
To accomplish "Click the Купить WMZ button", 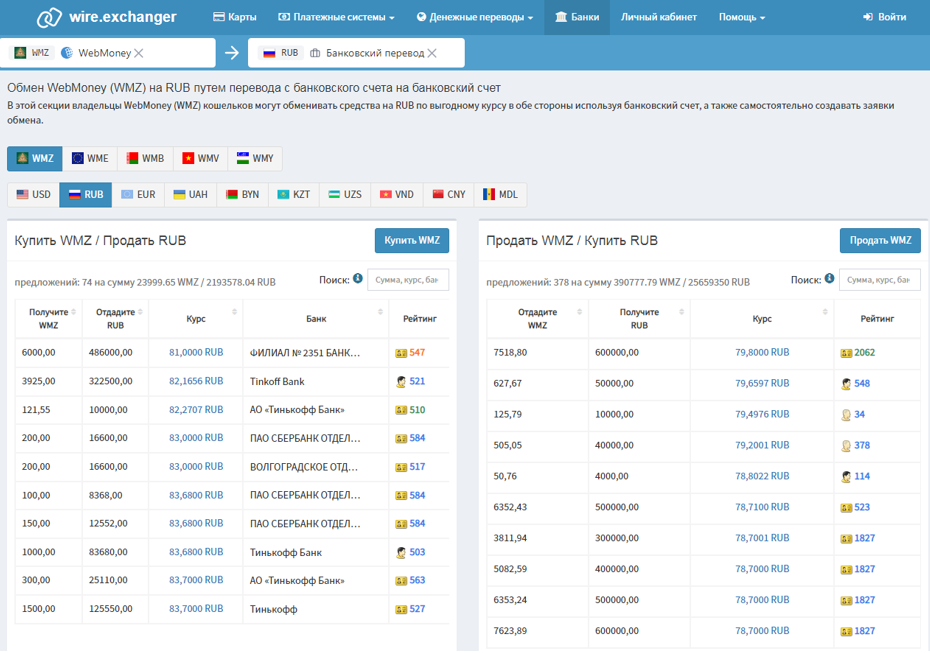I will (x=412, y=240).
